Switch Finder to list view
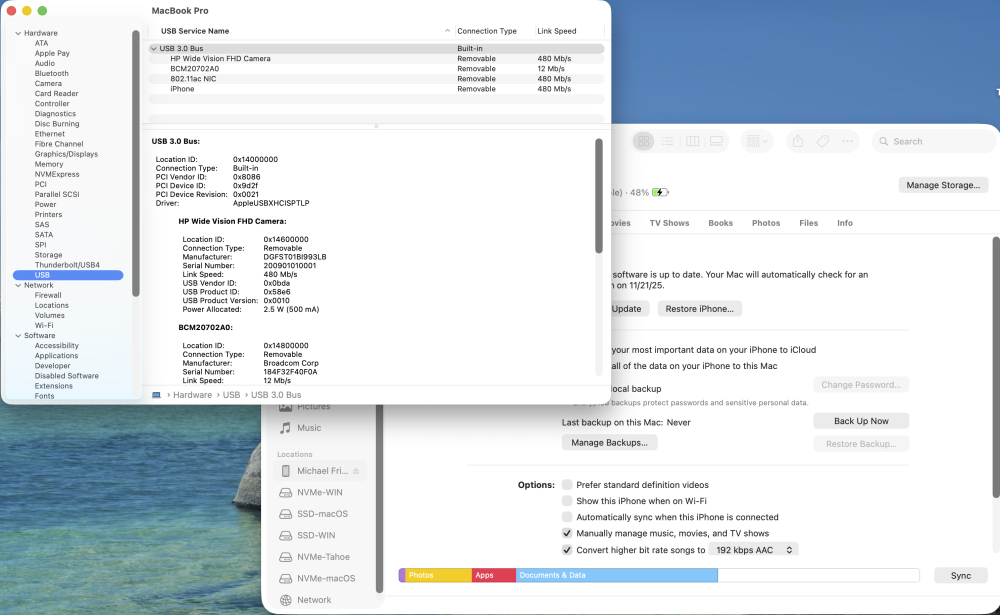The image size is (1000, 615). coord(667,141)
